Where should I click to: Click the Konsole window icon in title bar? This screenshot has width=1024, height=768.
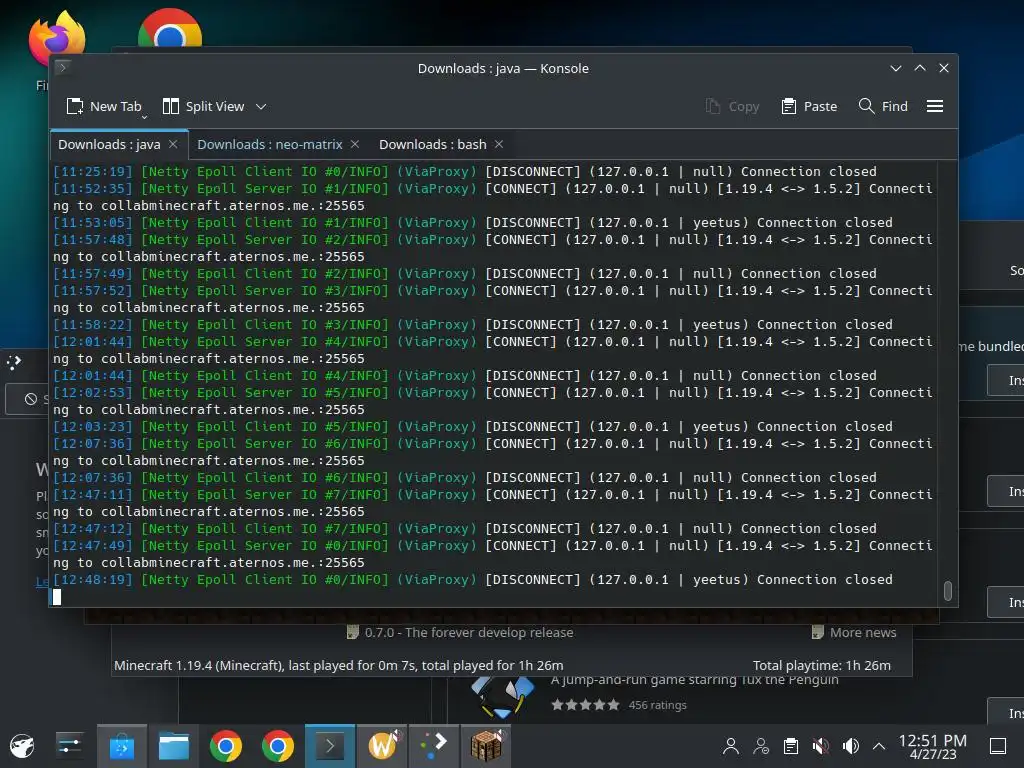(x=63, y=67)
